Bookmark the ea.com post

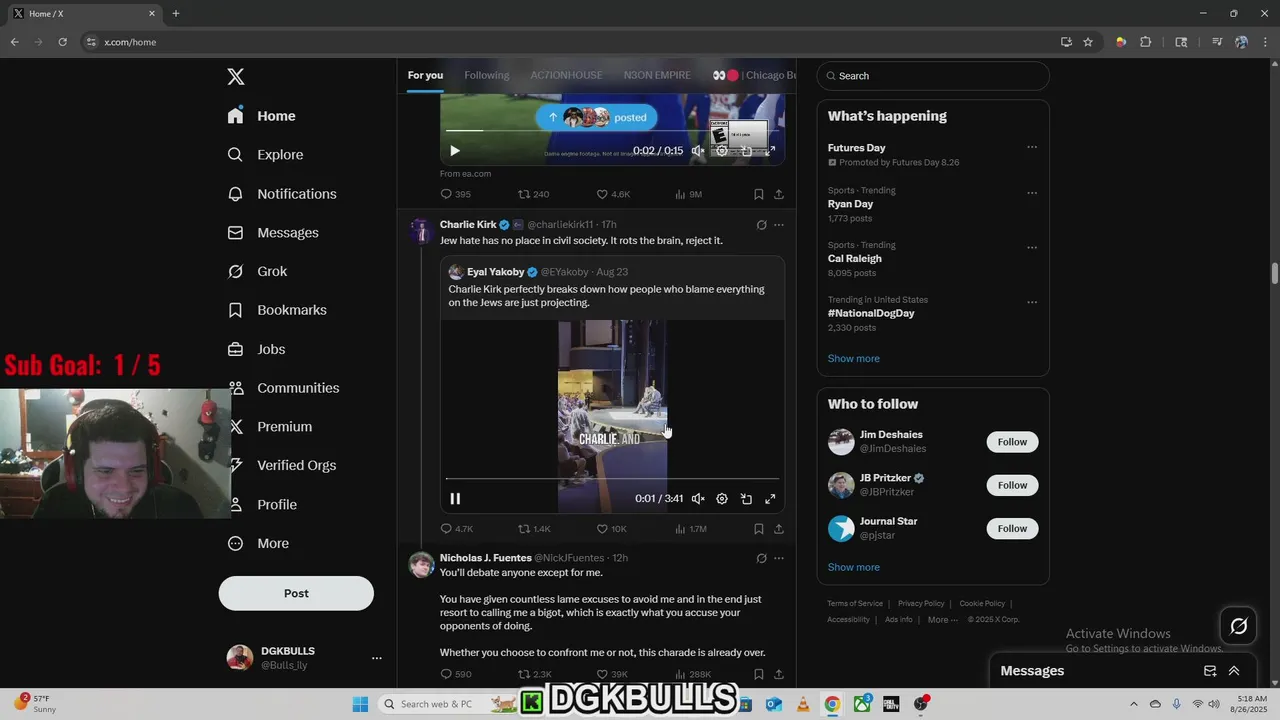pyautogui.click(x=758, y=194)
